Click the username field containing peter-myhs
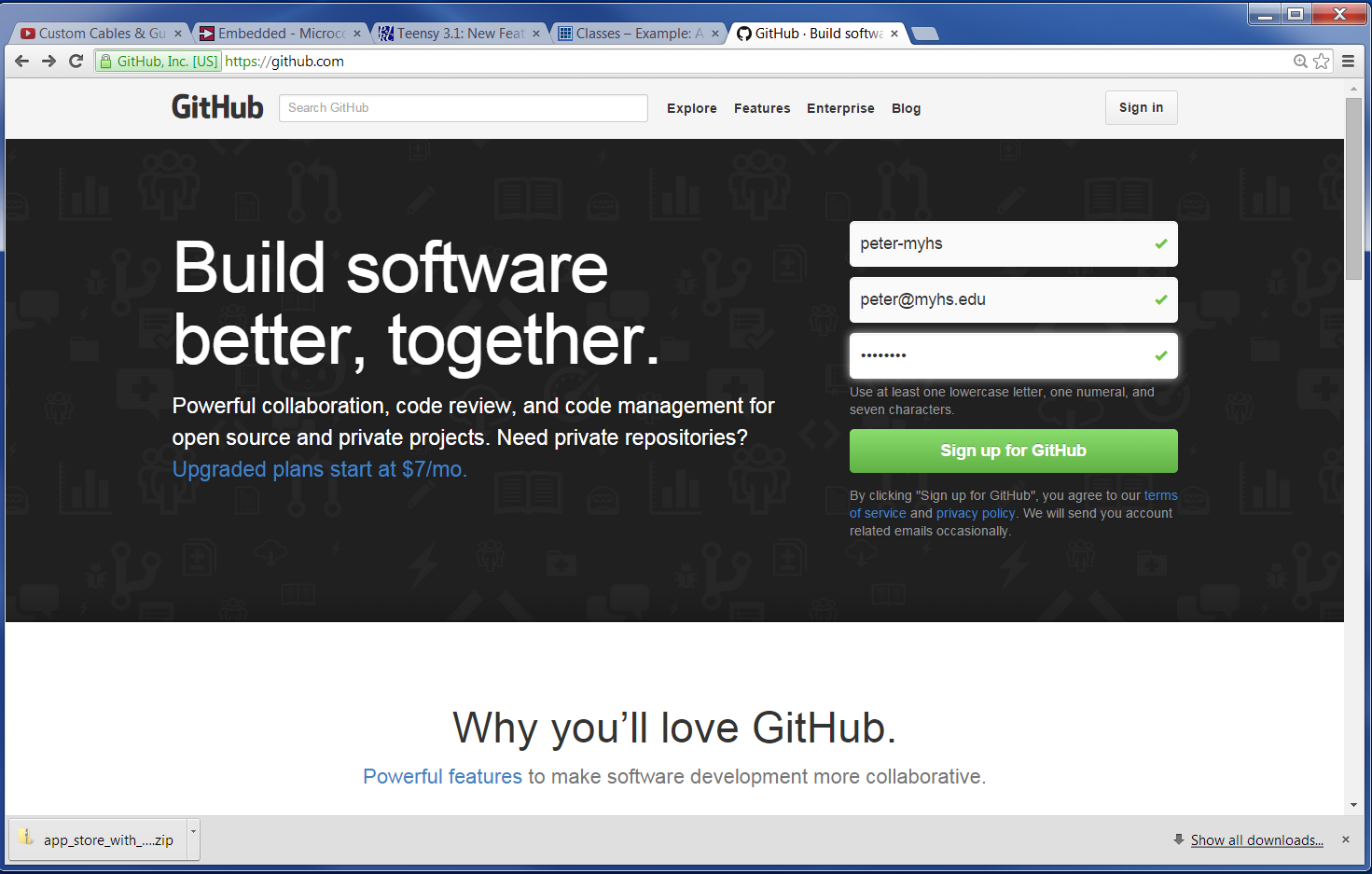 pyautogui.click(x=1013, y=243)
